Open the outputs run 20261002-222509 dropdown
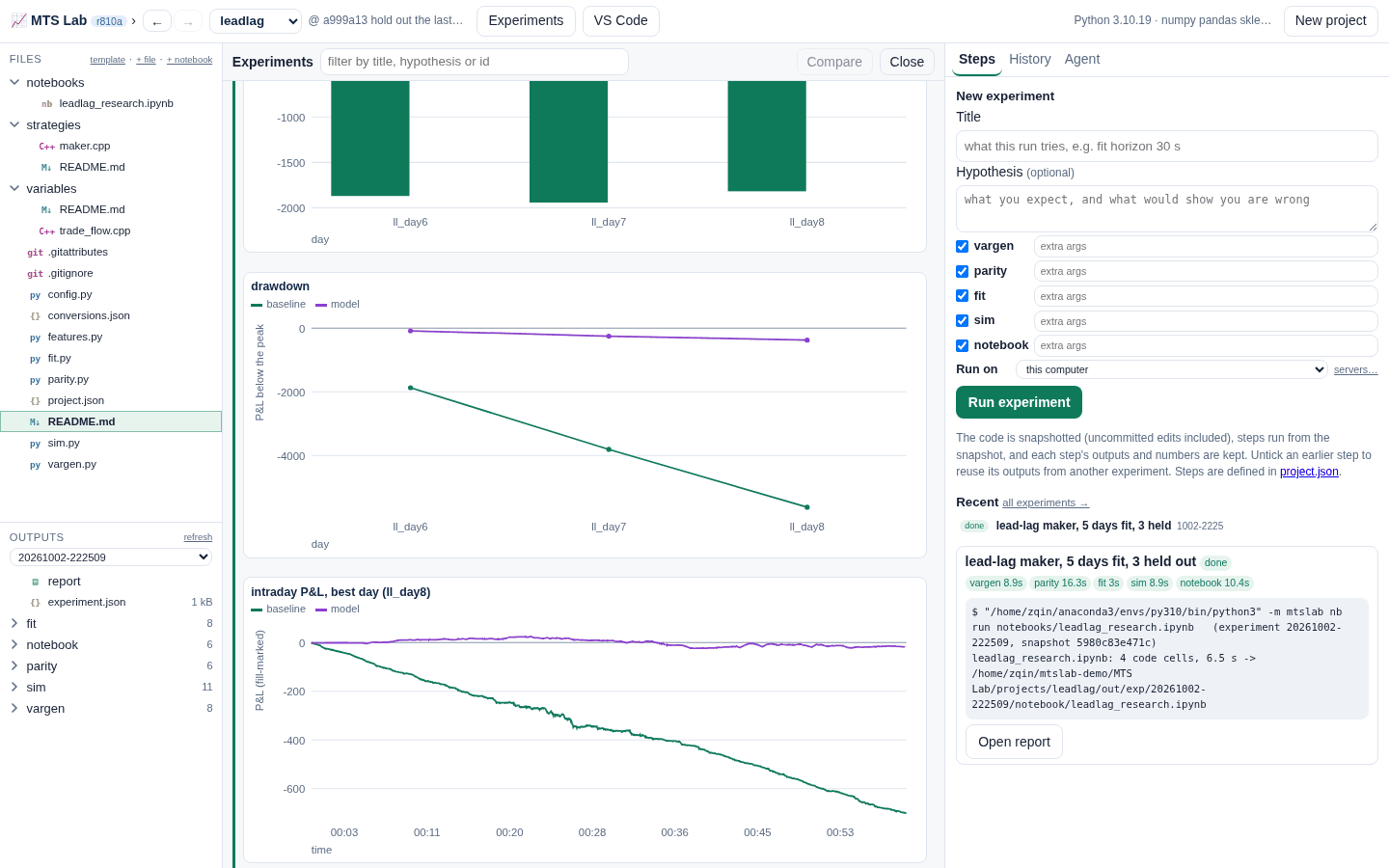This screenshot has height=868, width=1389. pyautogui.click(x=111, y=557)
